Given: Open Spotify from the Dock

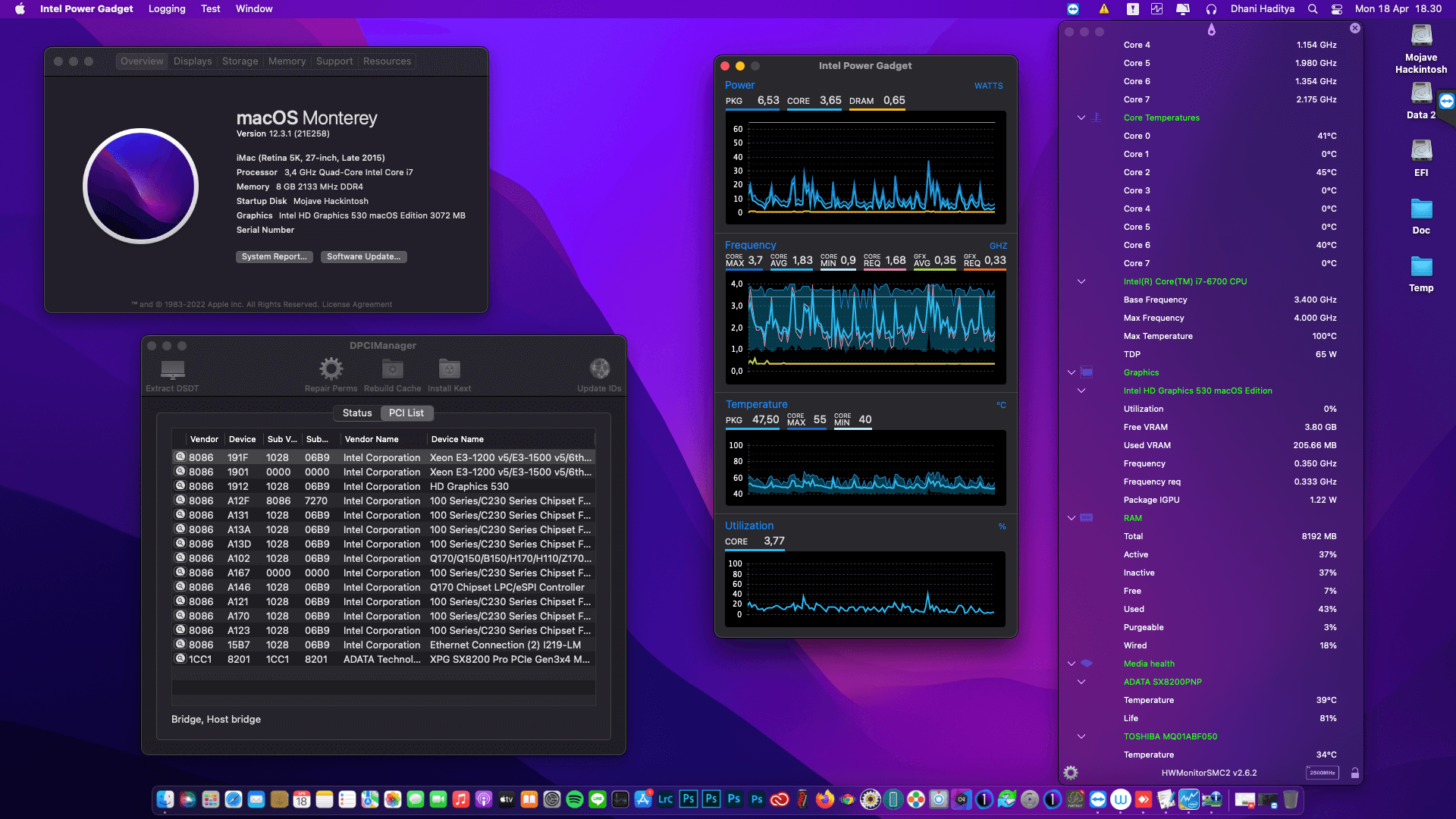Looking at the screenshot, I should 575,799.
